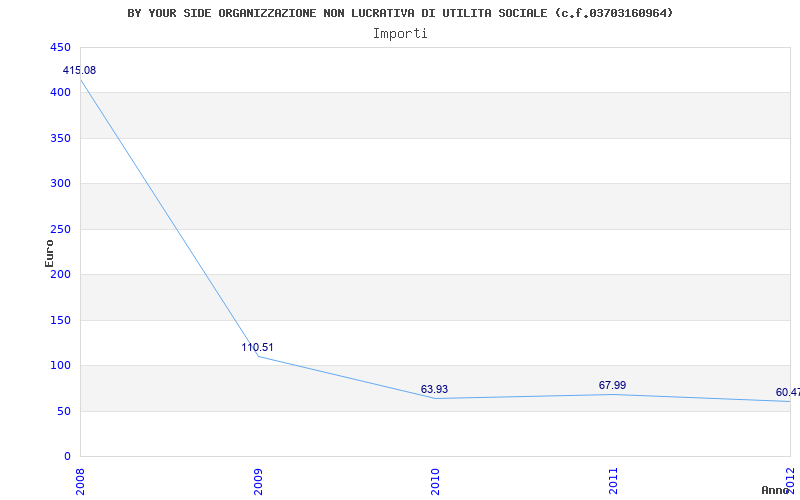Click the 'Anno' x-axis title
800x500 pixels.
776,490
